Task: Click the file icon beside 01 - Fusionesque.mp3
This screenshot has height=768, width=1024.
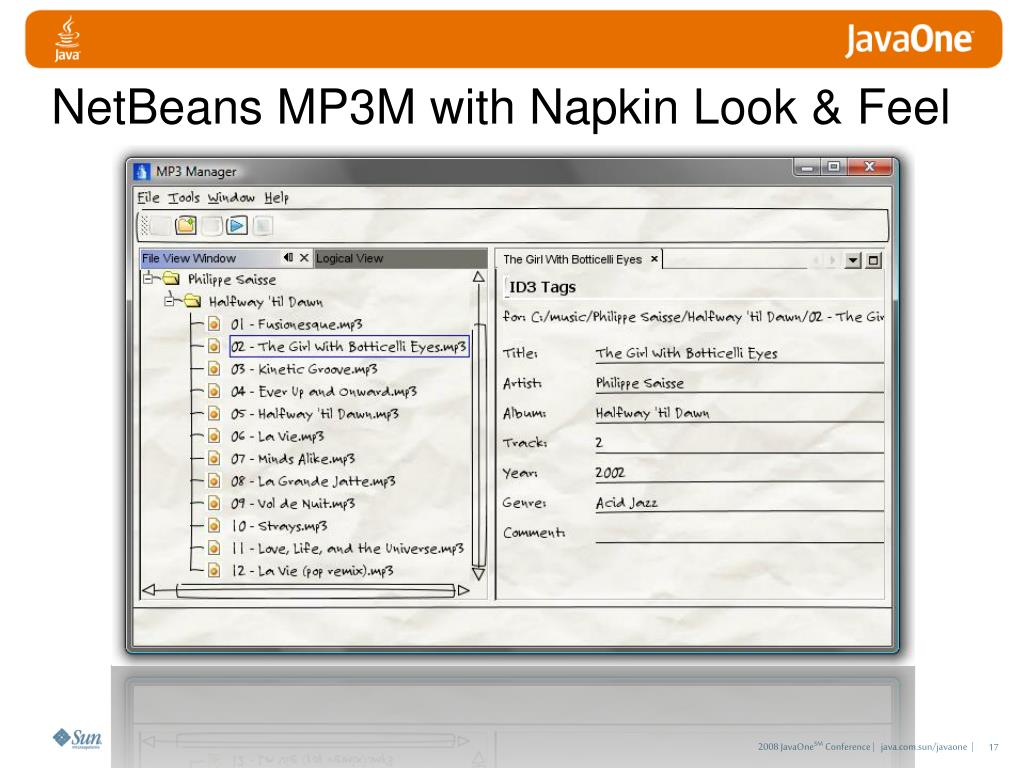Action: click(214, 324)
